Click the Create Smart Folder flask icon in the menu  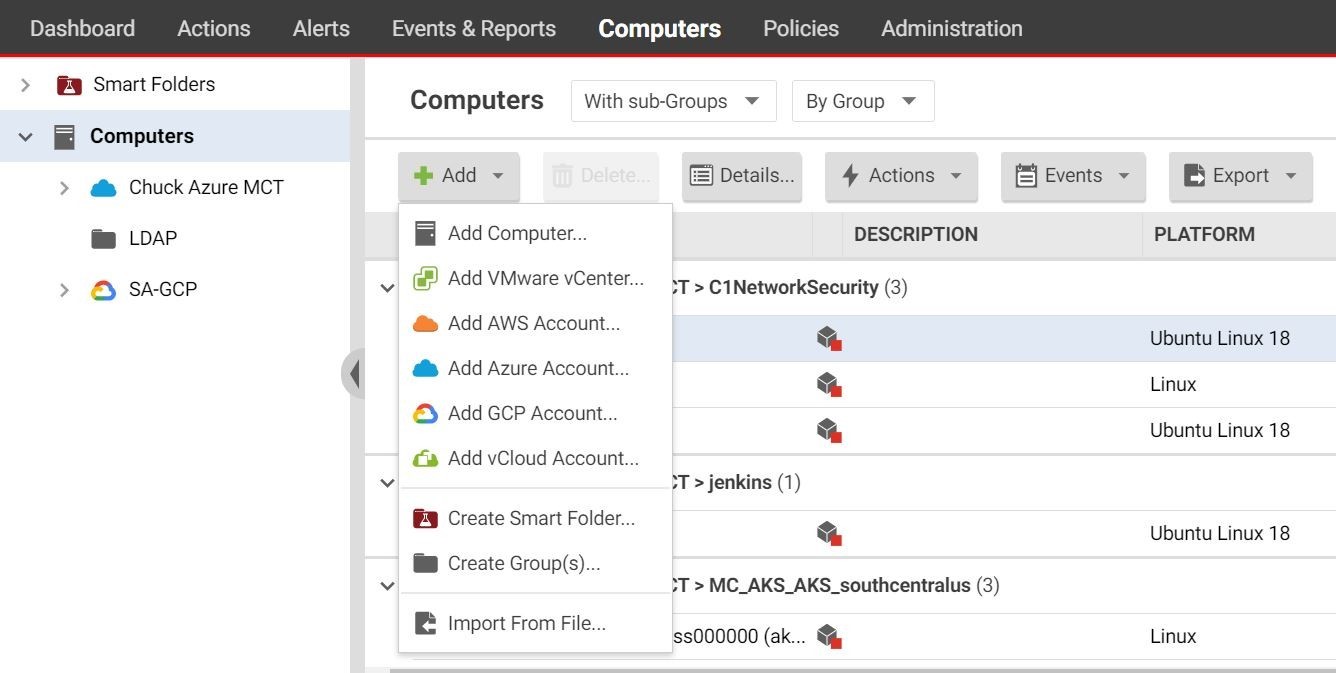pos(425,519)
